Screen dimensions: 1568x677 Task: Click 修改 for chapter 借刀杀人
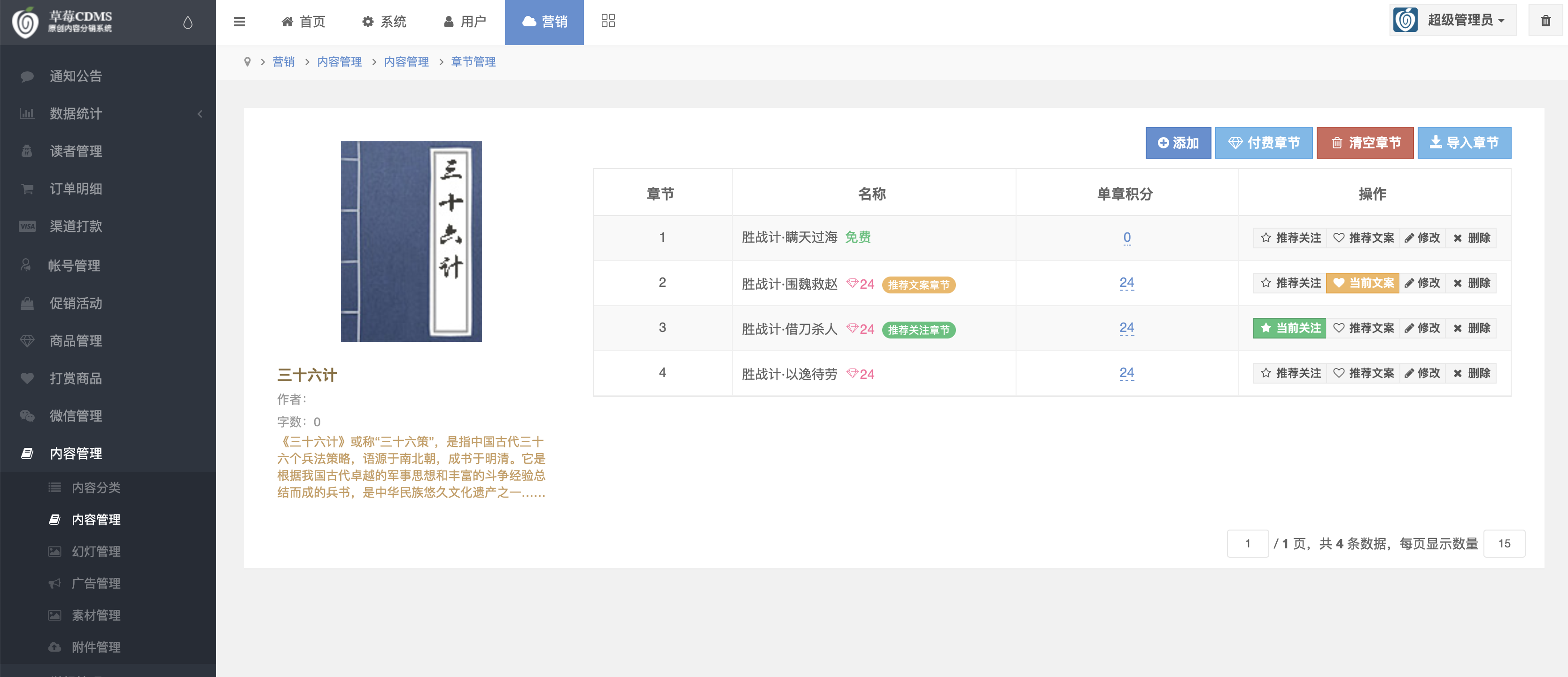tap(1422, 328)
